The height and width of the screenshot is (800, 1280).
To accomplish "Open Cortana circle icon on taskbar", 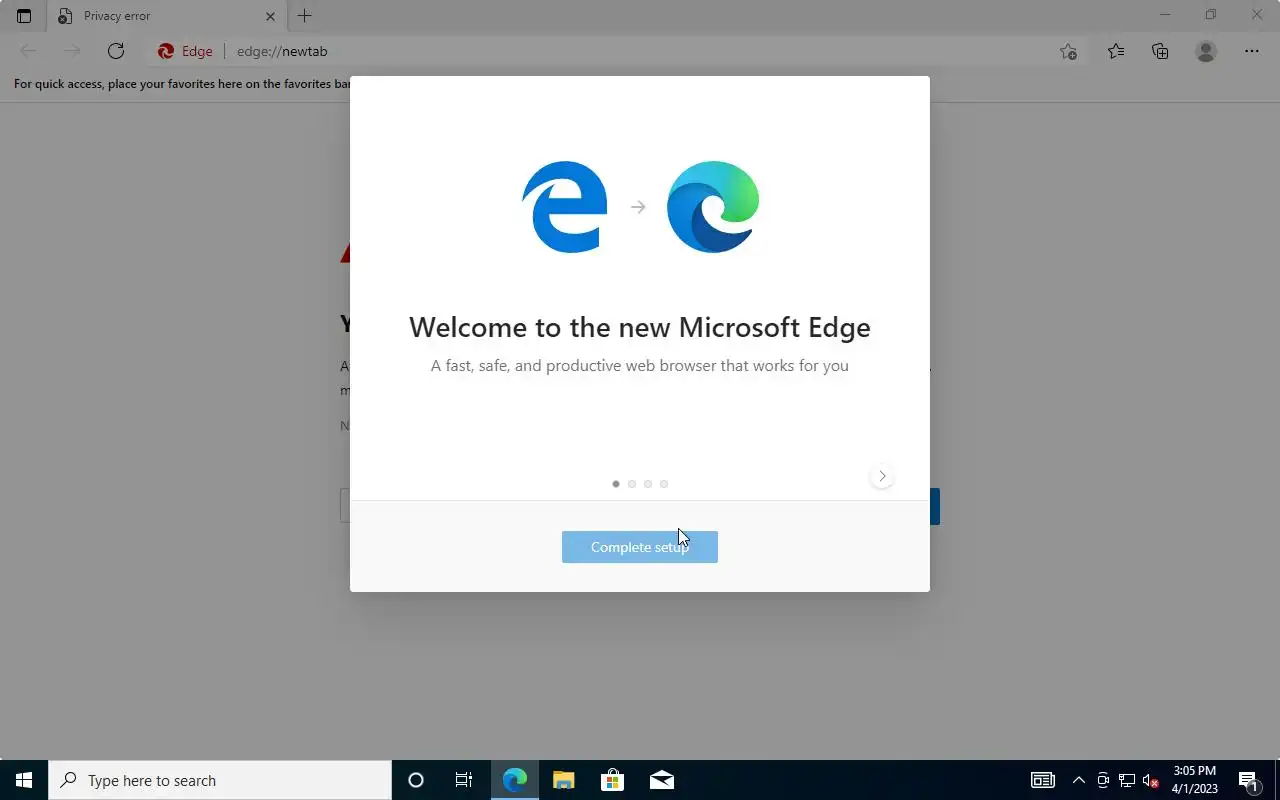I will (416, 780).
